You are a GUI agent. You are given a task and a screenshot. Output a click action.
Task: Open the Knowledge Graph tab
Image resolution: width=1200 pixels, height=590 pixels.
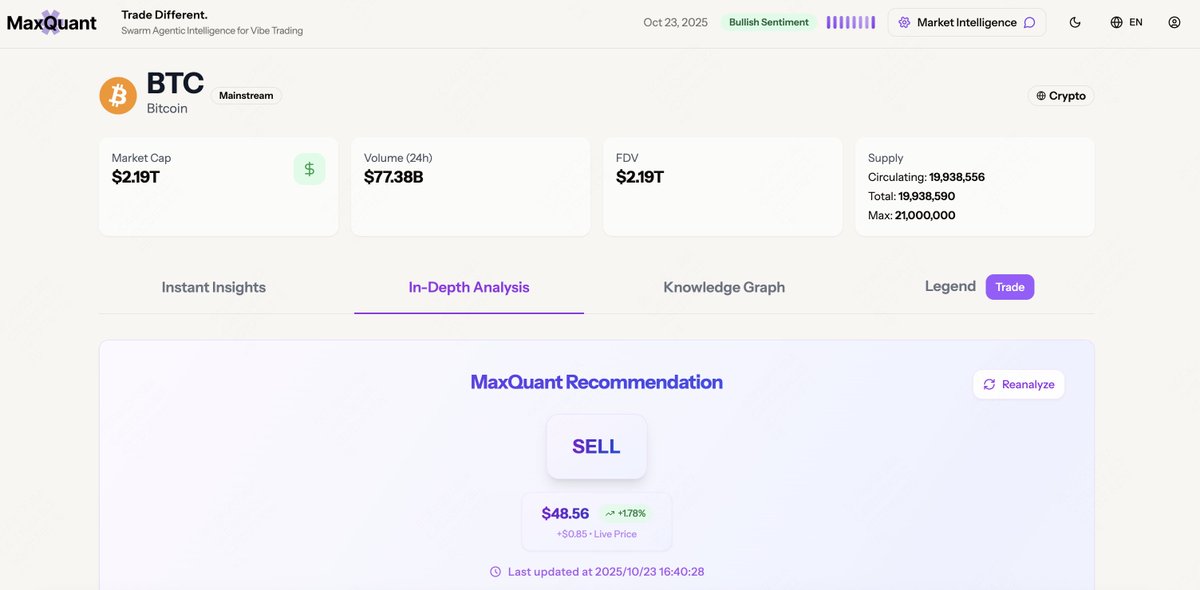(x=724, y=287)
